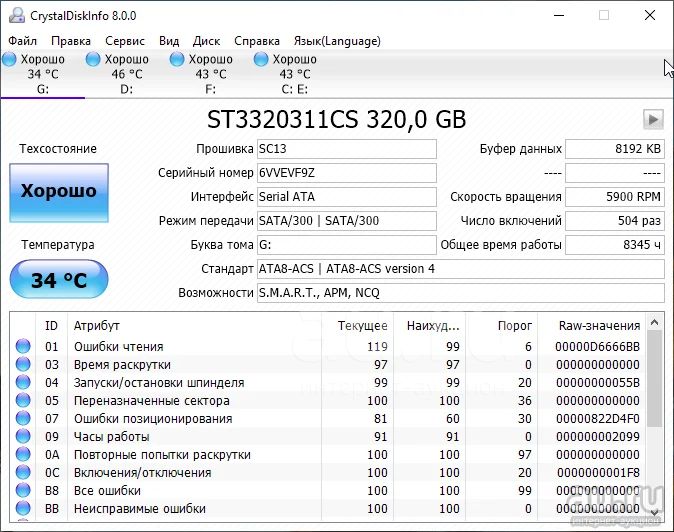Viewport: 674px width, 532px height.
Task: Click raw value 00000000055B
Action: pos(597,382)
